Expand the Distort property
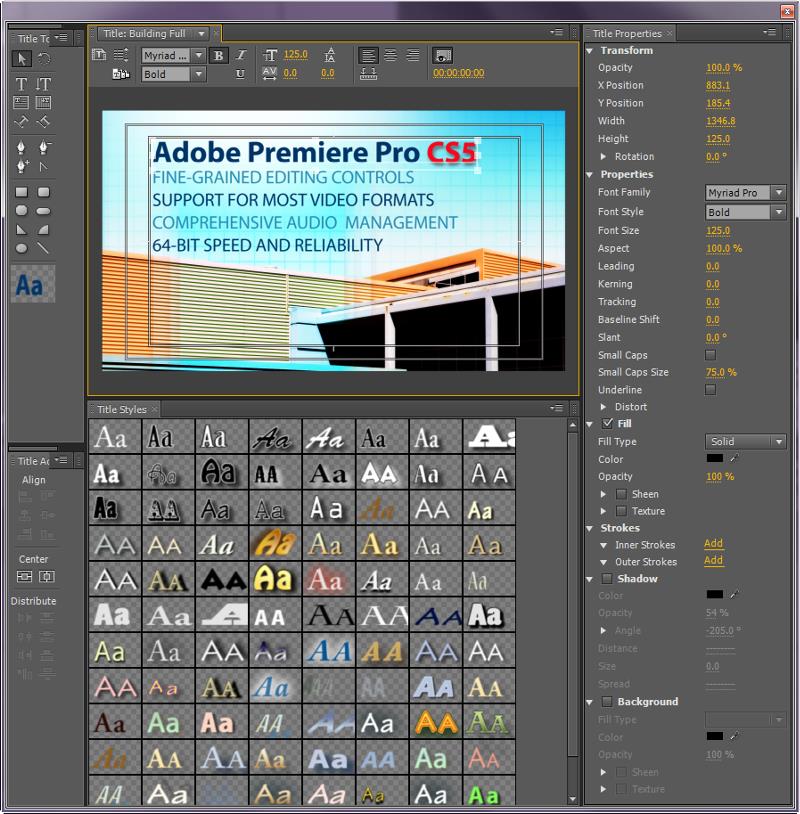Viewport: 800px width, 814px height. point(603,406)
